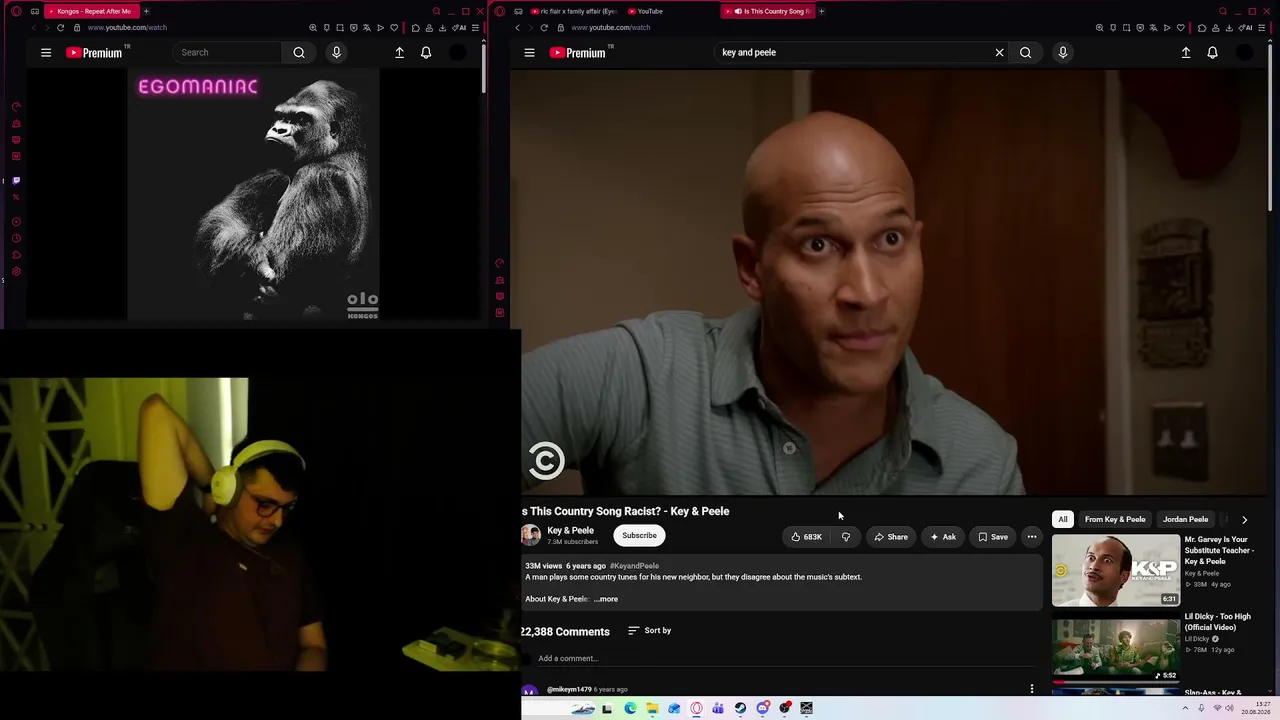Switch to the 'Is This Country Song' tab

click(768, 11)
